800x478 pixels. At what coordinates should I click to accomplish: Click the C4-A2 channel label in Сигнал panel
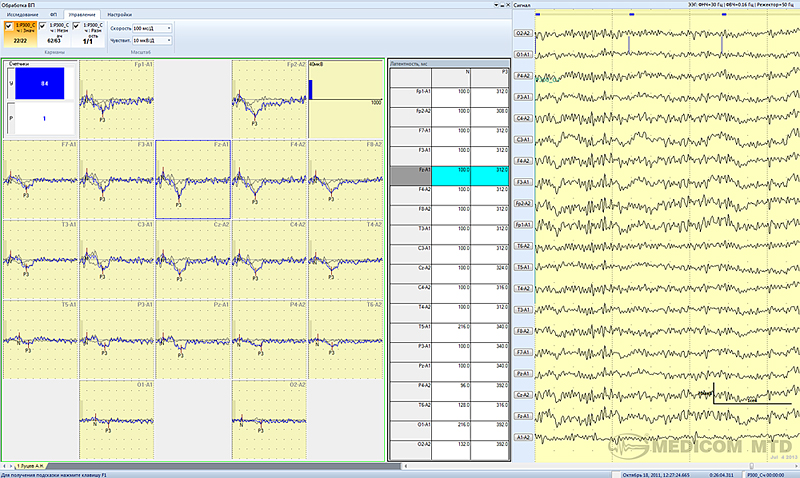tap(523, 118)
